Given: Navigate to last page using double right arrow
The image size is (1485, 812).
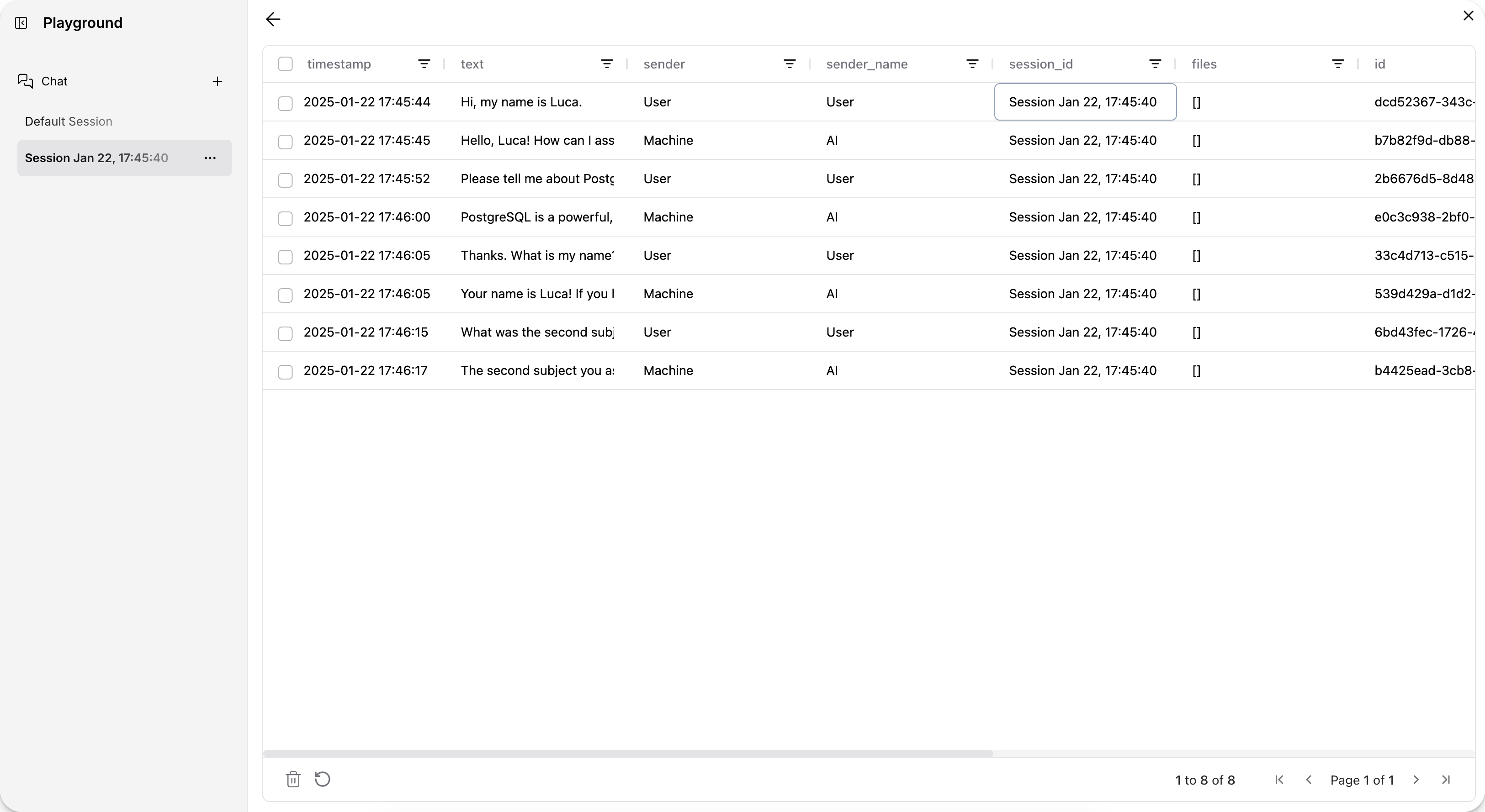Looking at the screenshot, I should click(x=1446, y=779).
